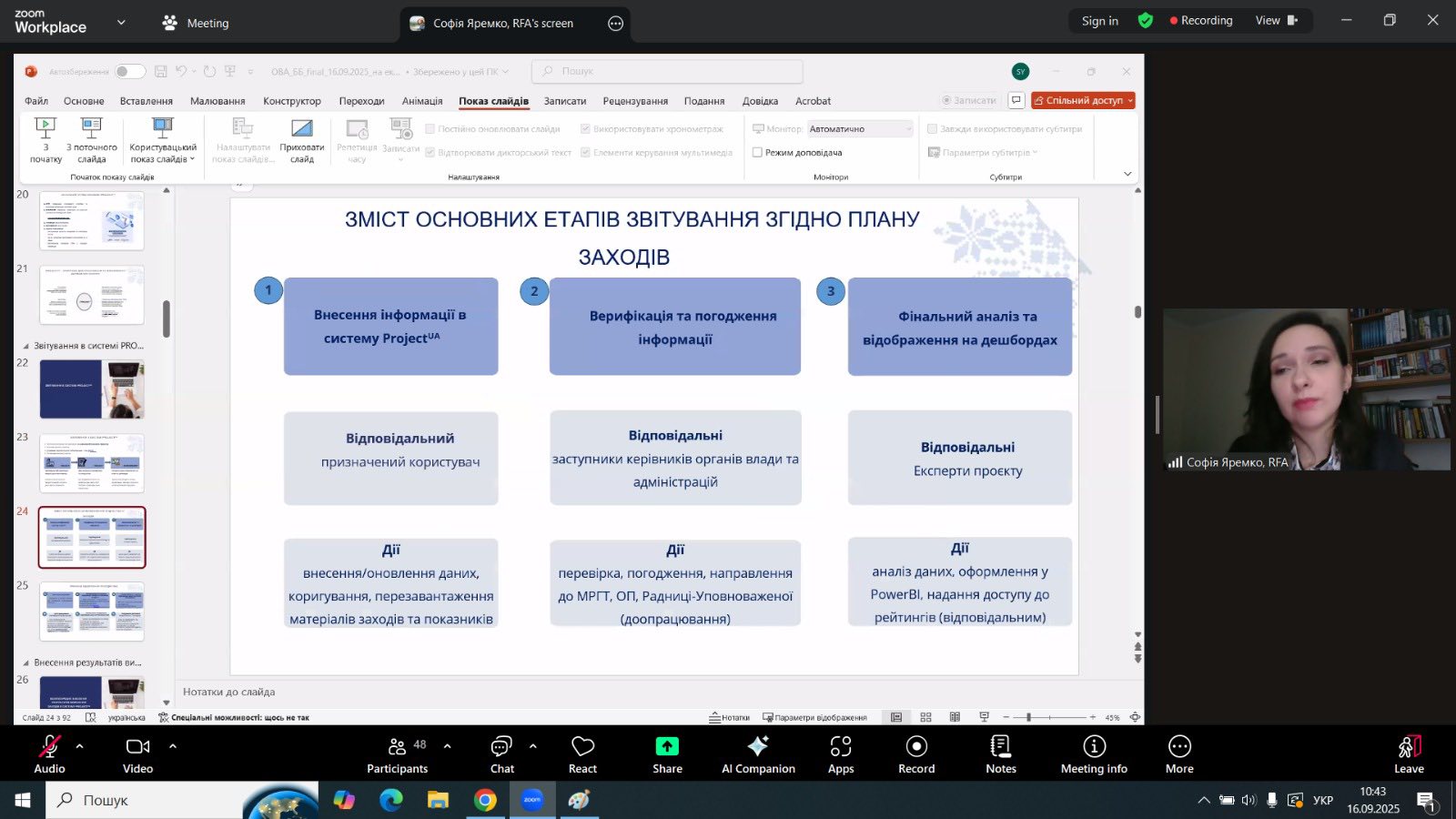Open AI Companion in Zoom toolbar
The image size is (1456, 819).
(758, 754)
